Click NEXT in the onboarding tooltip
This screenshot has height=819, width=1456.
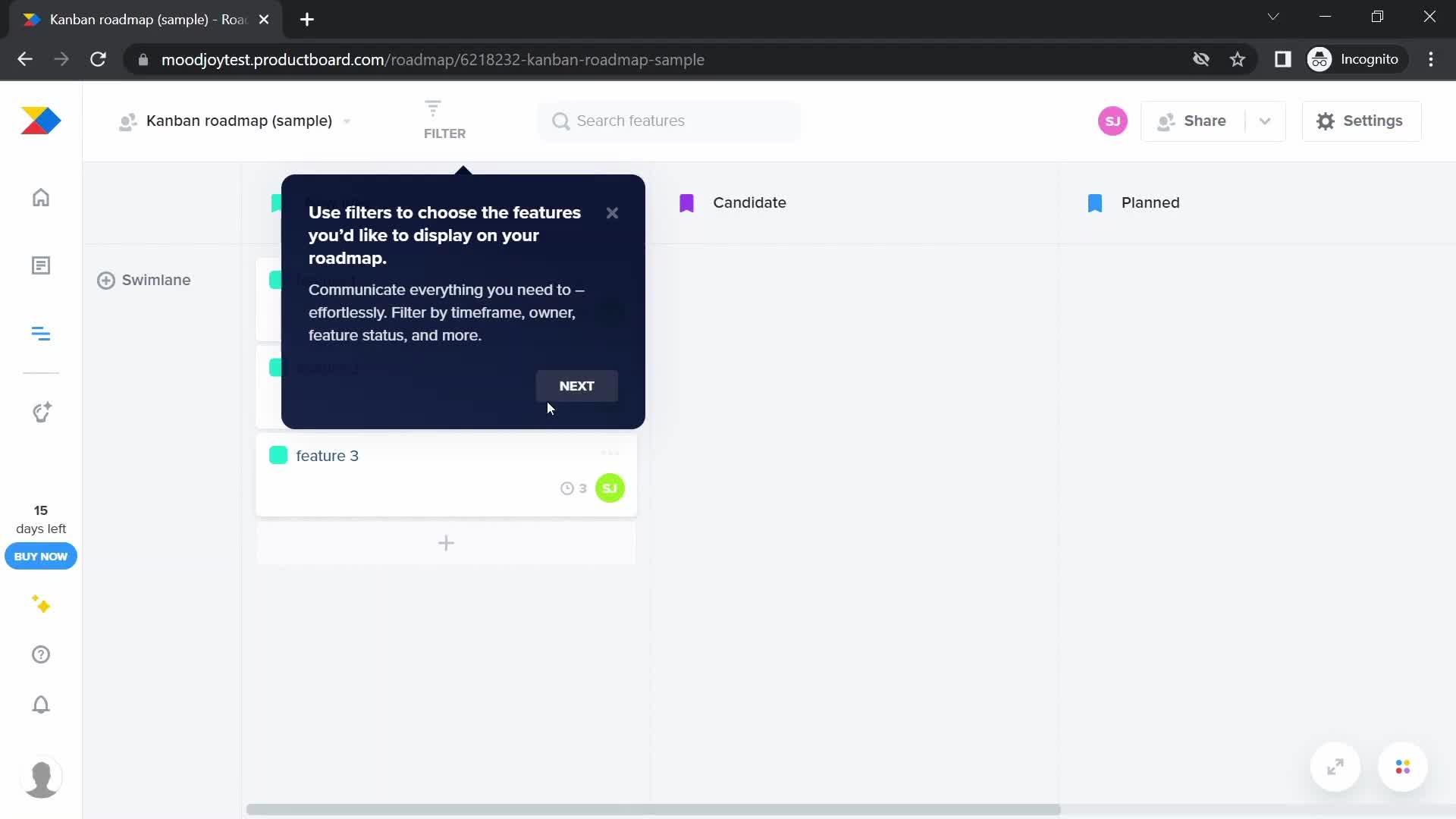pyautogui.click(x=576, y=386)
